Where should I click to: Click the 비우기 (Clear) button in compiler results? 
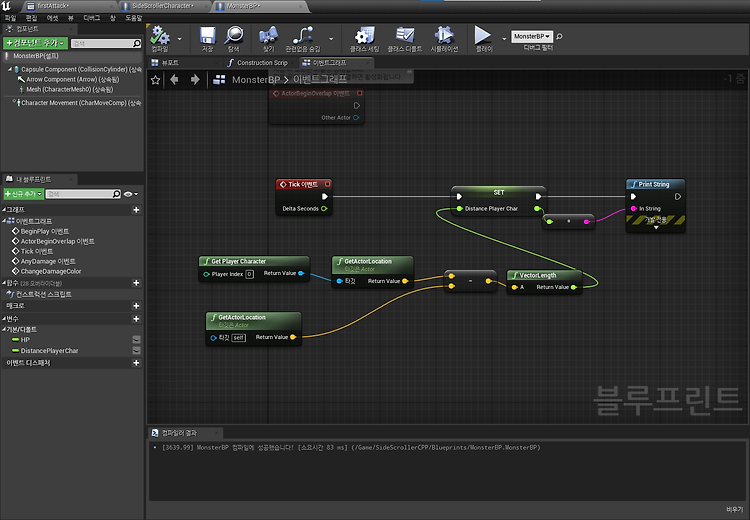pos(734,509)
